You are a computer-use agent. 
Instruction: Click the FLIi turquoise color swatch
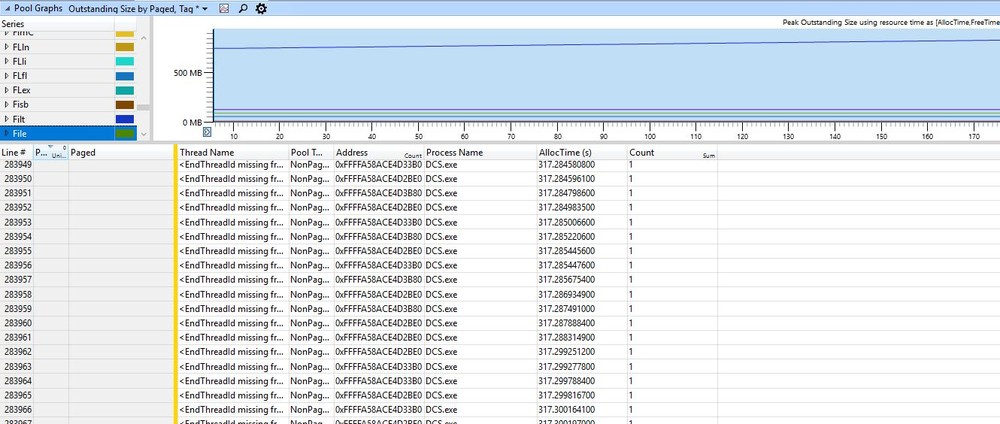[x=124, y=62]
